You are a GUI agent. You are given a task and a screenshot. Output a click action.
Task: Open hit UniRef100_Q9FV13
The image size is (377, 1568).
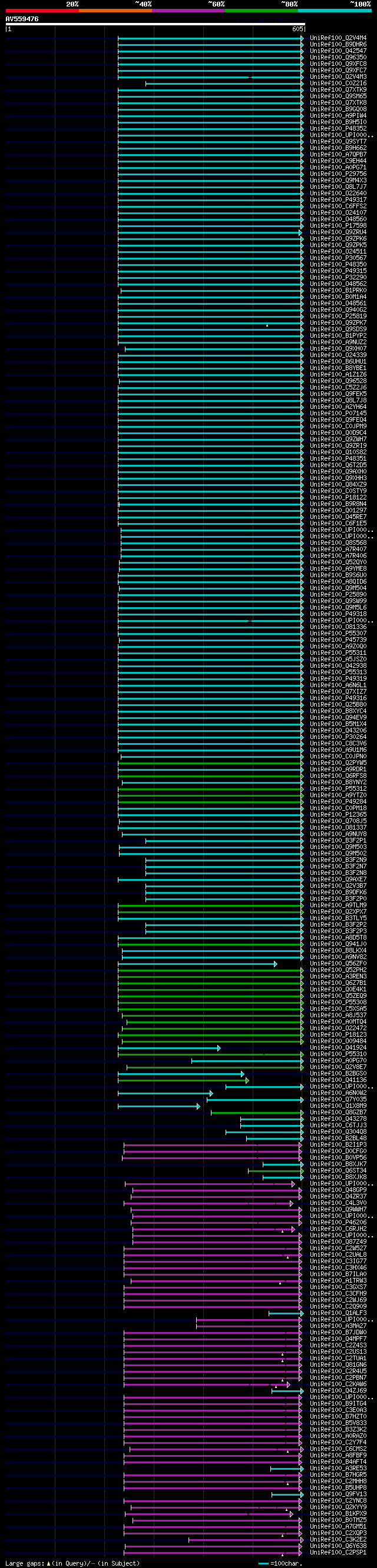pyautogui.click(x=338, y=1494)
